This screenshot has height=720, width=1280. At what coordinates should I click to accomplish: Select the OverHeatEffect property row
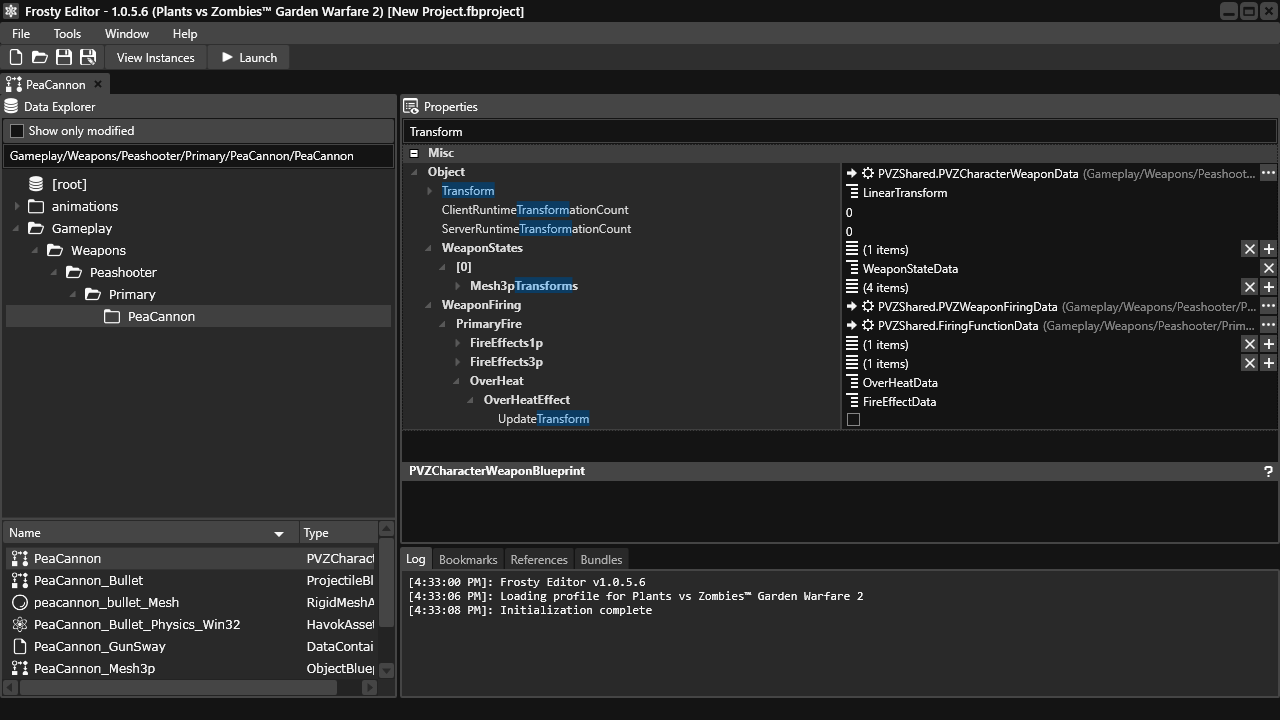click(527, 400)
